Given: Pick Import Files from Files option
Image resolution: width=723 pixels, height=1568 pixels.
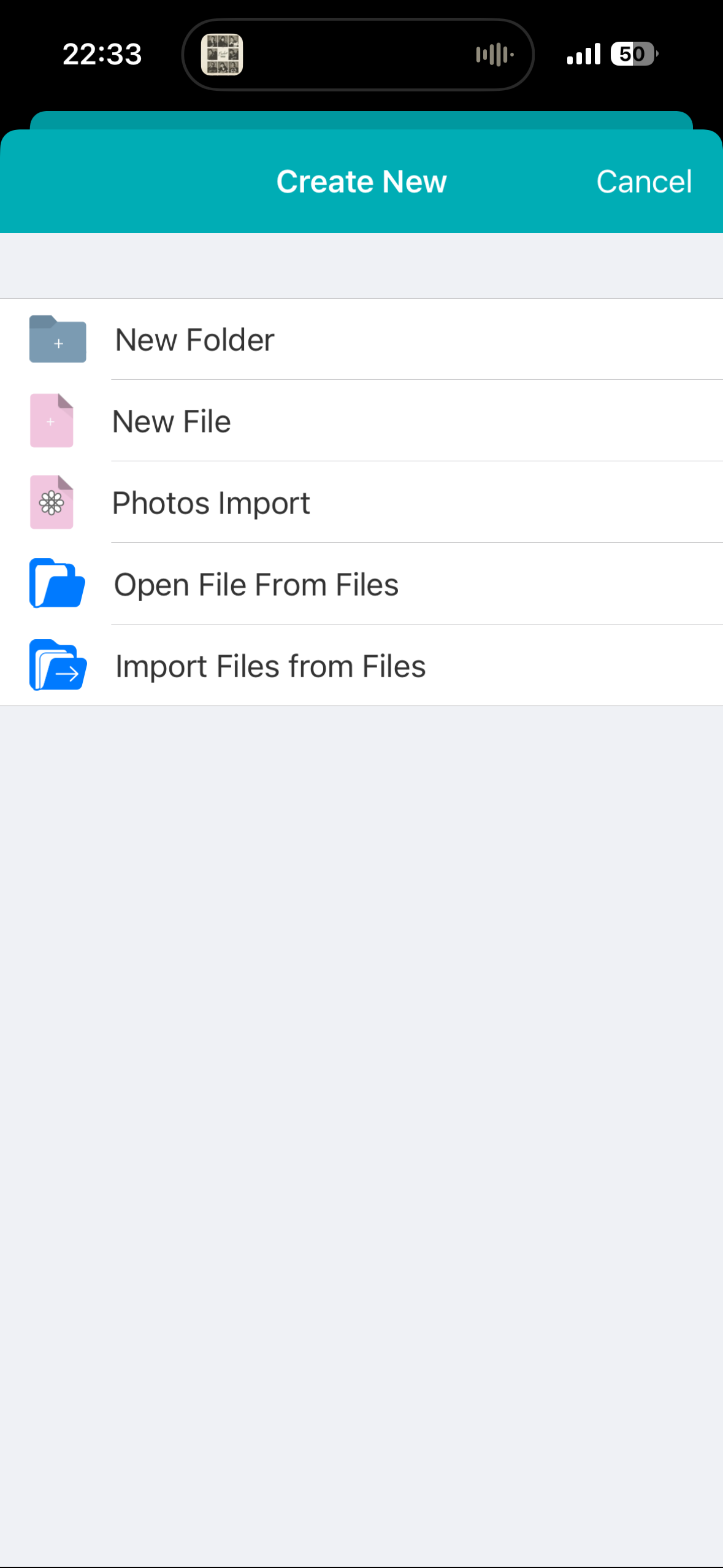Looking at the screenshot, I should tap(270, 666).
